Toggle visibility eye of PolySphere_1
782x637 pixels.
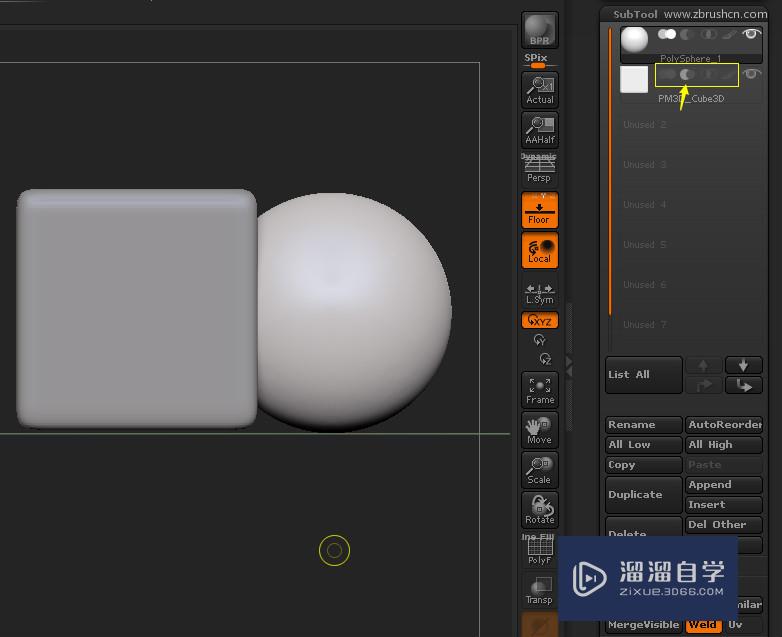pyautogui.click(x=751, y=34)
